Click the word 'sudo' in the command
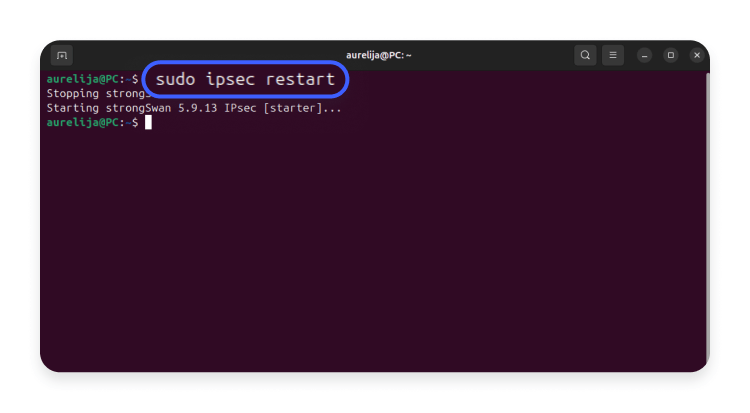This screenshot has width=750, height=413. tap(176, 79)
